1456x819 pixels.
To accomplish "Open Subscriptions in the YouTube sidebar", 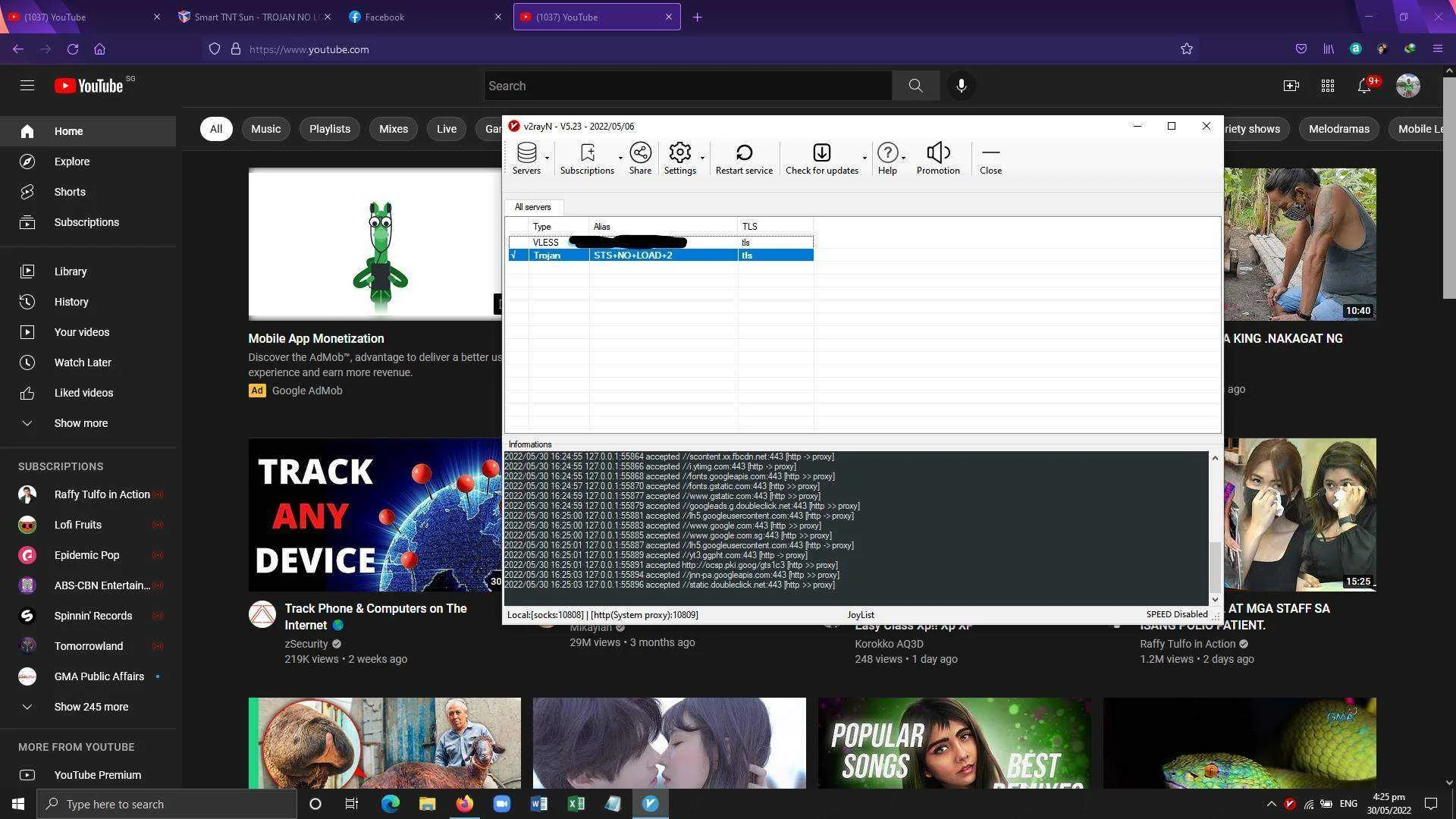I will (x=88, y=222).
